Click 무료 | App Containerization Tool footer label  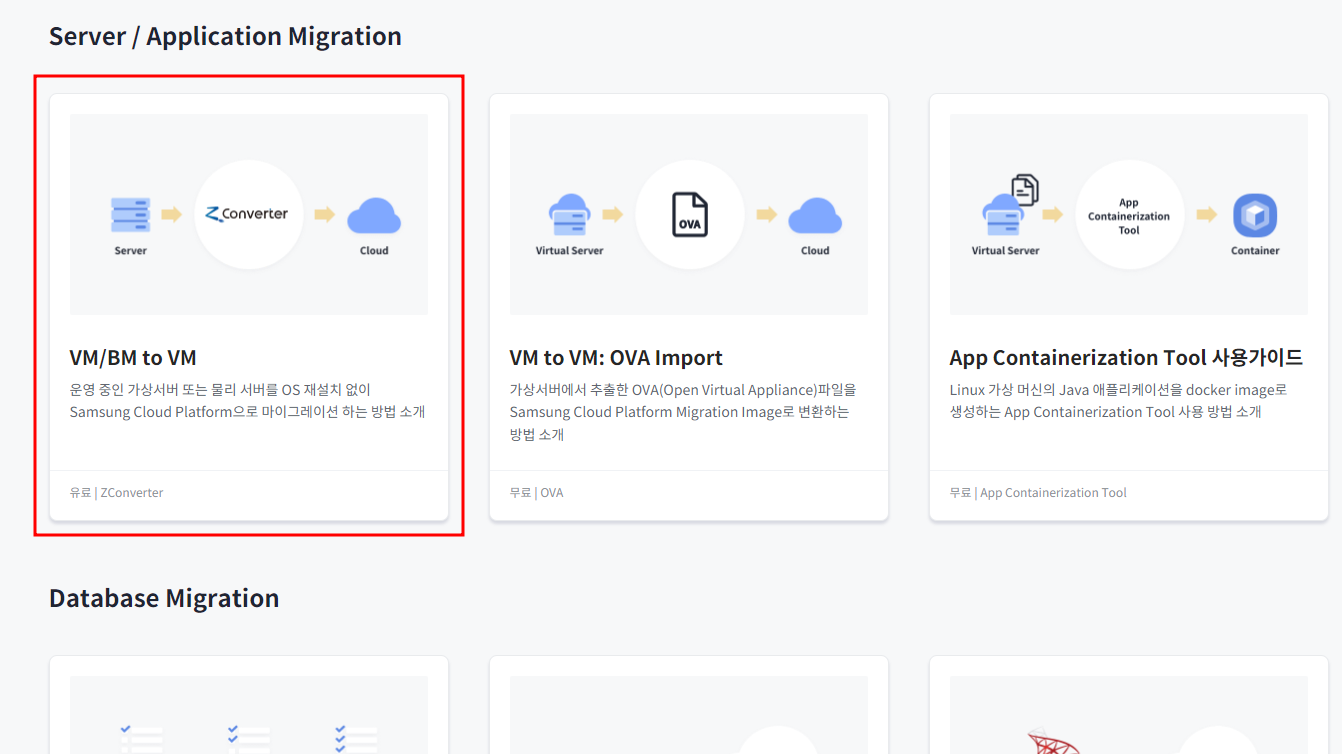point(1038,492)
